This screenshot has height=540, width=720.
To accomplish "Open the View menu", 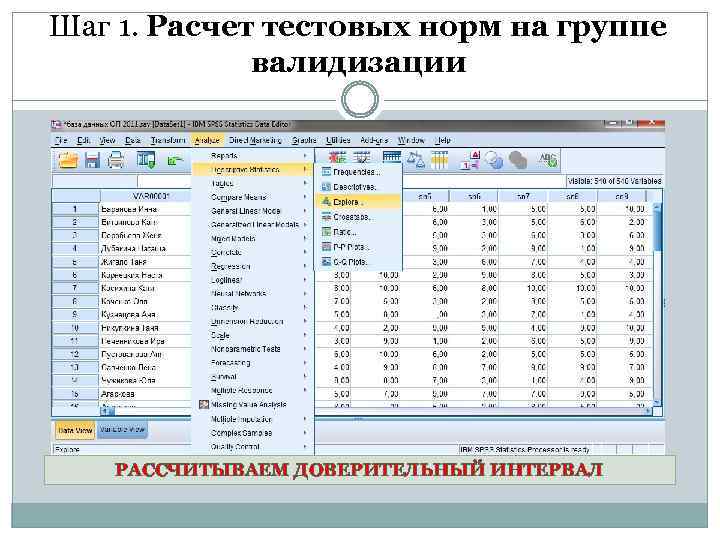I will tap(107, 141).
